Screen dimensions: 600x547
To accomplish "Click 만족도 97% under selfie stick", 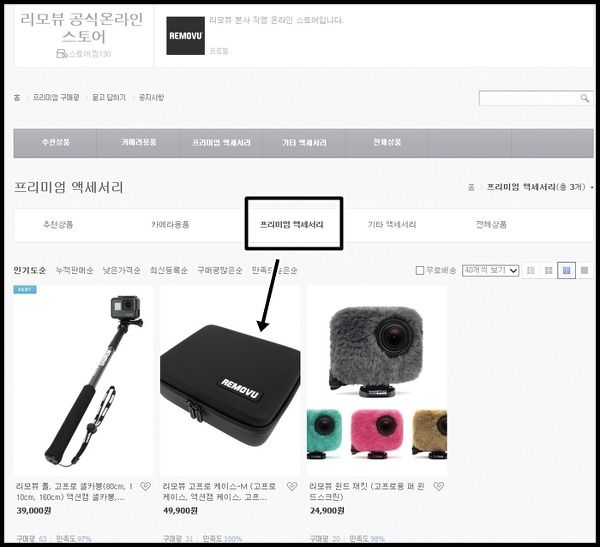I will pos(74,539).
